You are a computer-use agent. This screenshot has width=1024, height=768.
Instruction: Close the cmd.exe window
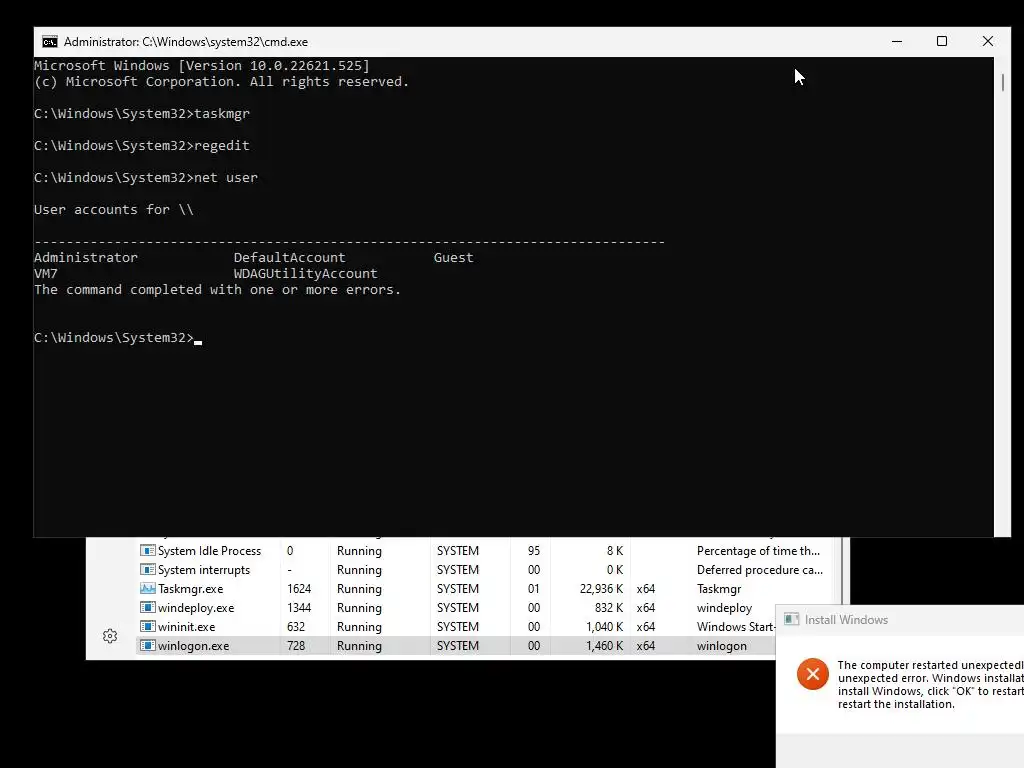point(987,42)
